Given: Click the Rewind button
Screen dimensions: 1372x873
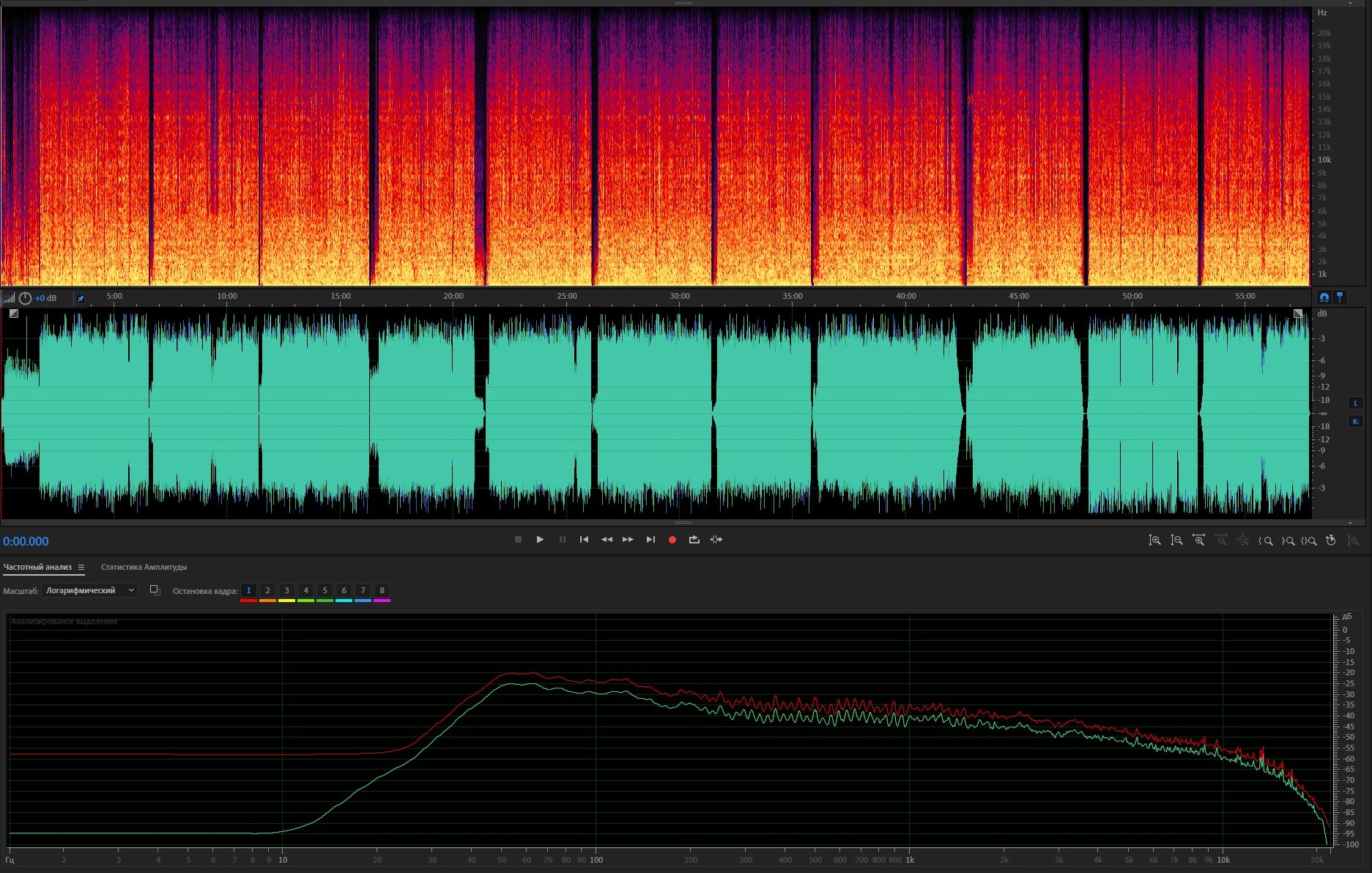Looking at the screenshot, I should [x=607, y=540].
